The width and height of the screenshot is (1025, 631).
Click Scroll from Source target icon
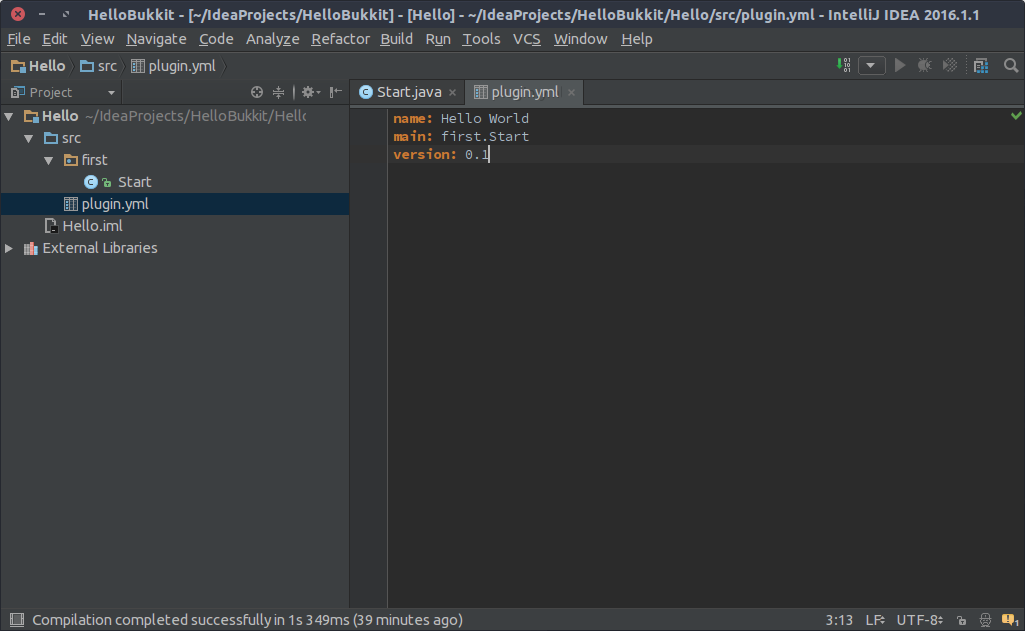pyautogui.click(x=257, y=92)
